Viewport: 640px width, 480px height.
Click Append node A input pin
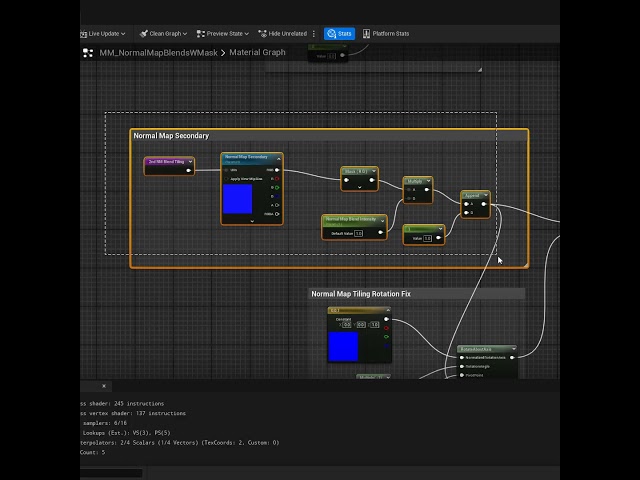467,204
